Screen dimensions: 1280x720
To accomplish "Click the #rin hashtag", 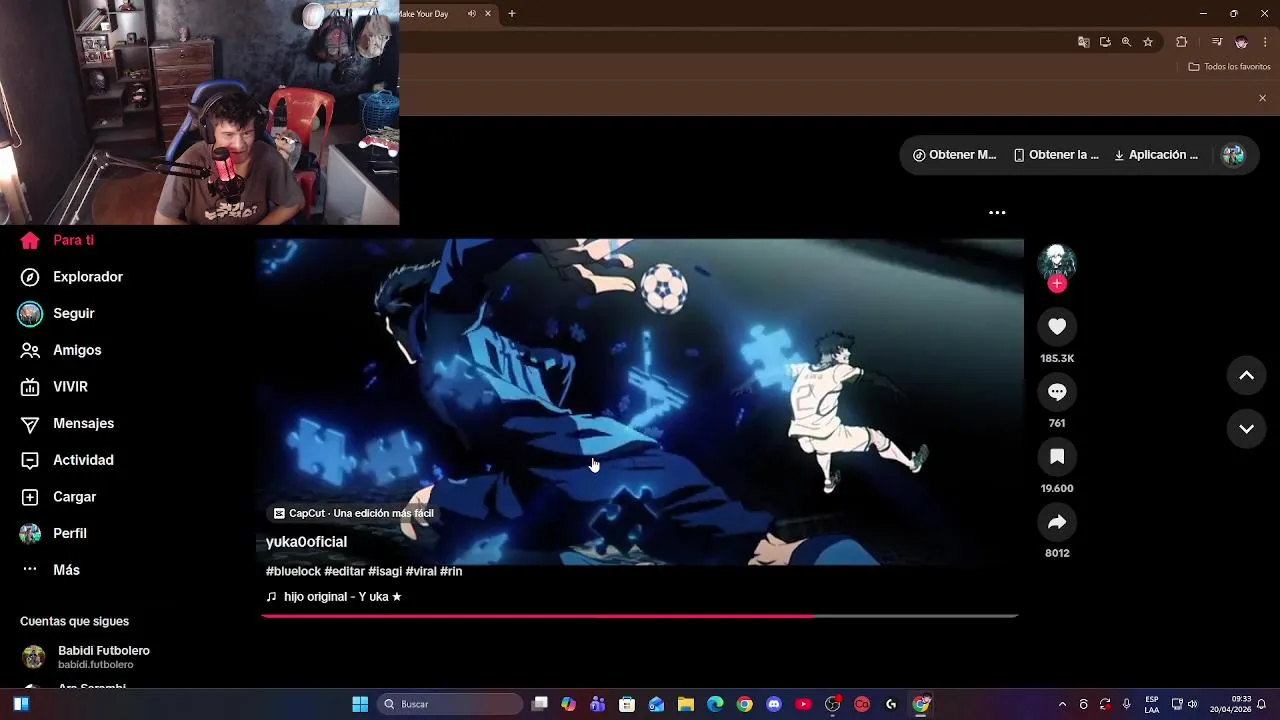I will 451,572.
